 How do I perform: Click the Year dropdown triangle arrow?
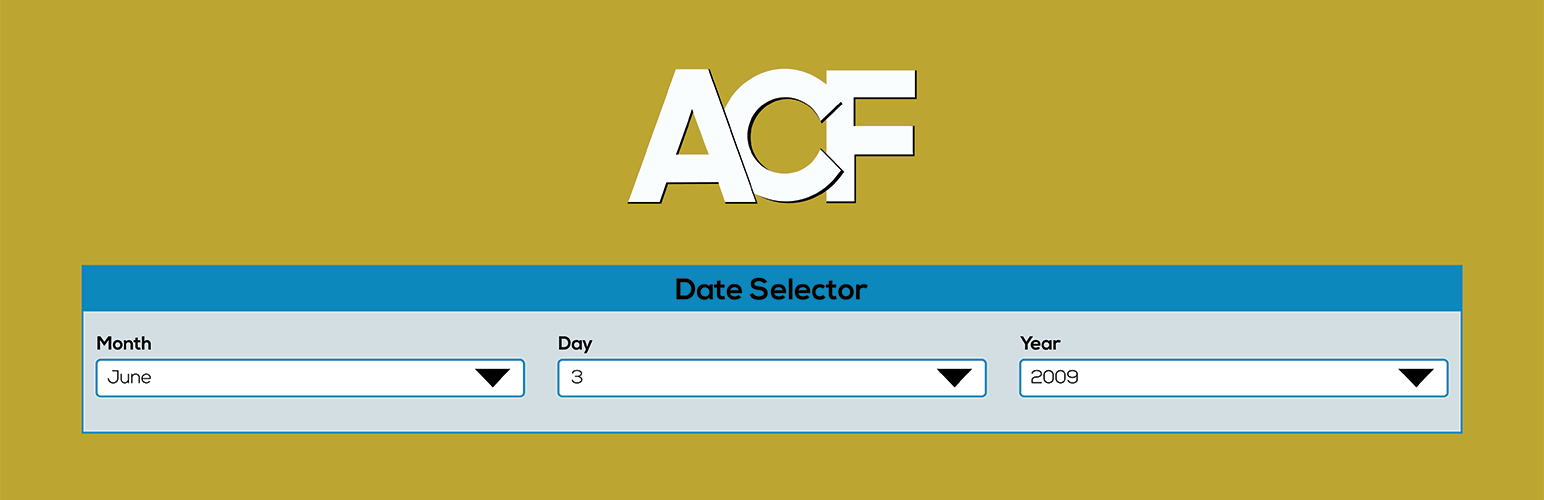tap(1416, 378)
